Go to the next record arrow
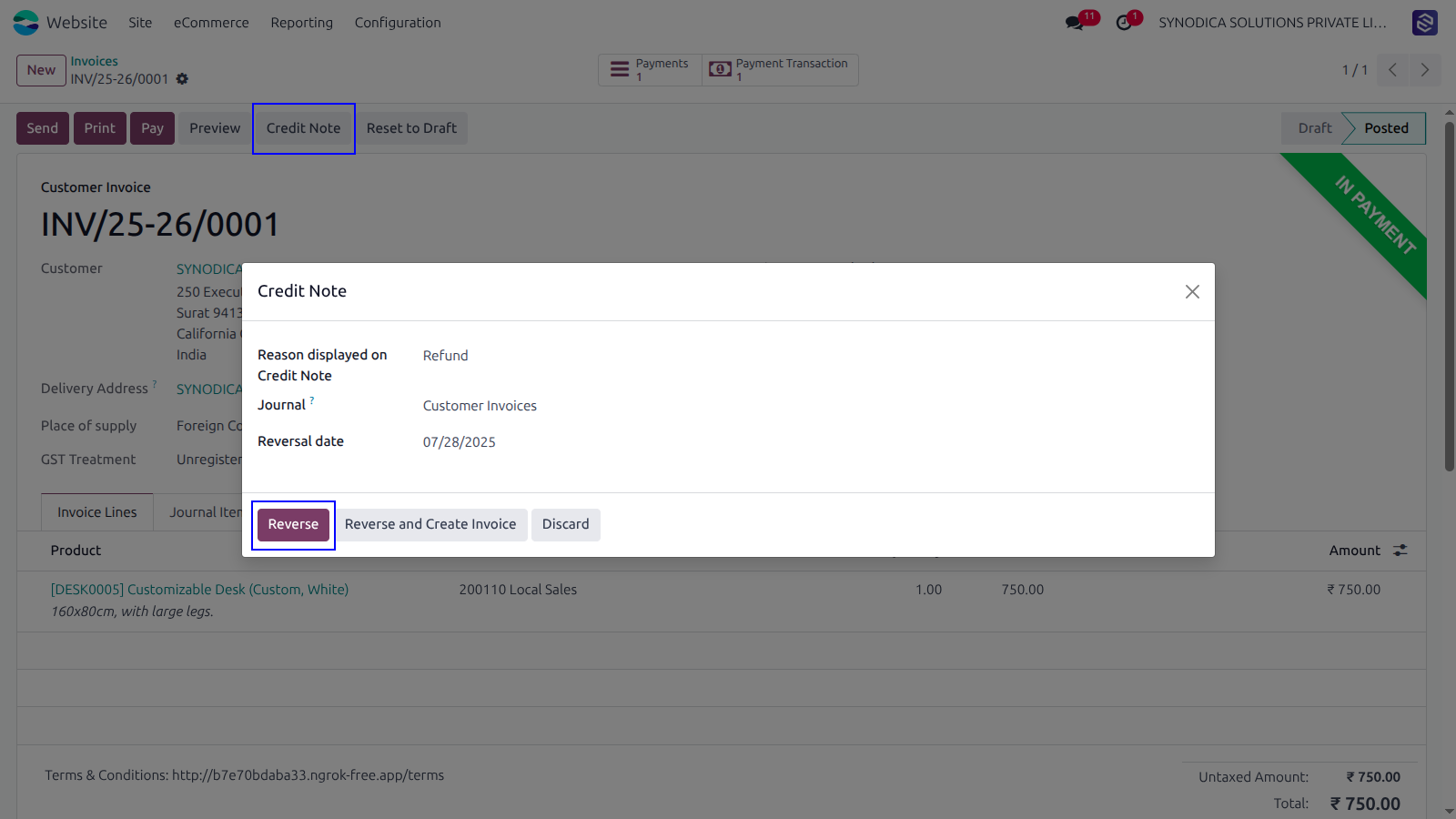The height and width of the screenshot is (819, 1456). click(1425, 70)
